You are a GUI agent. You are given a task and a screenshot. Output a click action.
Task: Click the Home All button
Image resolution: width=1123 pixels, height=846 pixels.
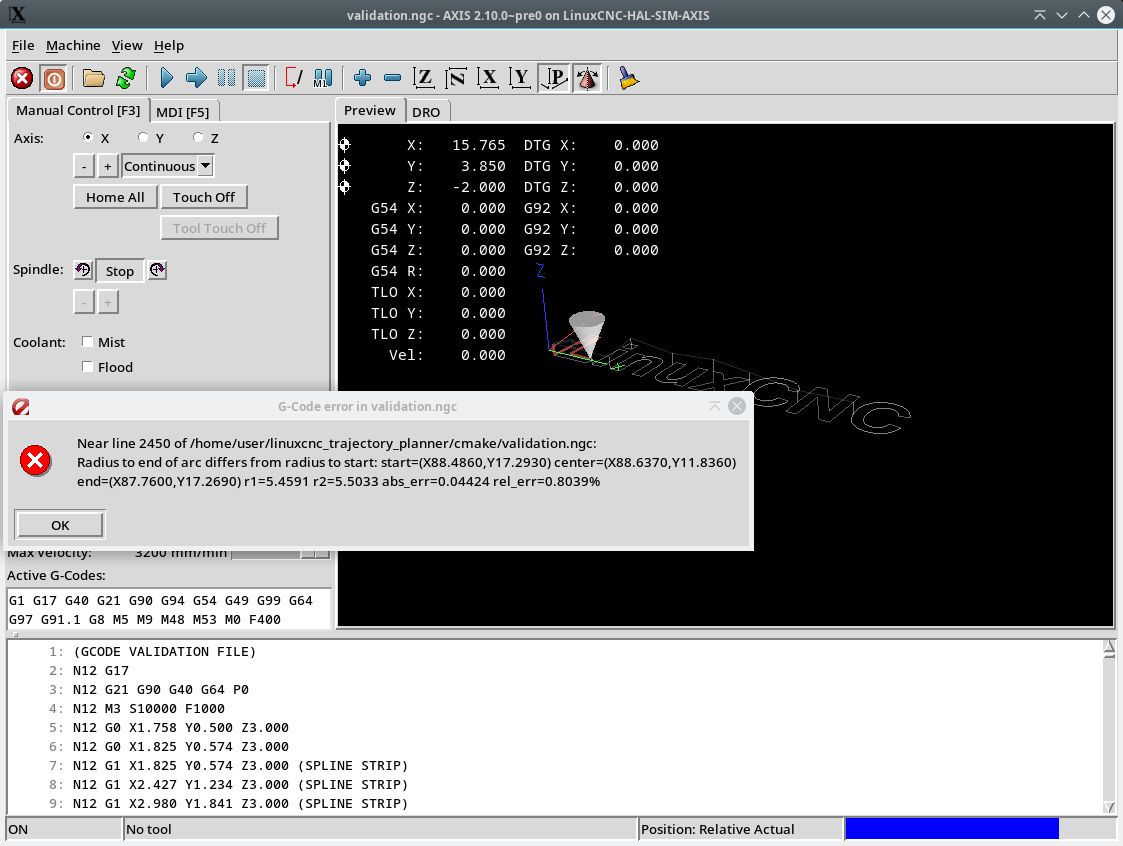115,197
